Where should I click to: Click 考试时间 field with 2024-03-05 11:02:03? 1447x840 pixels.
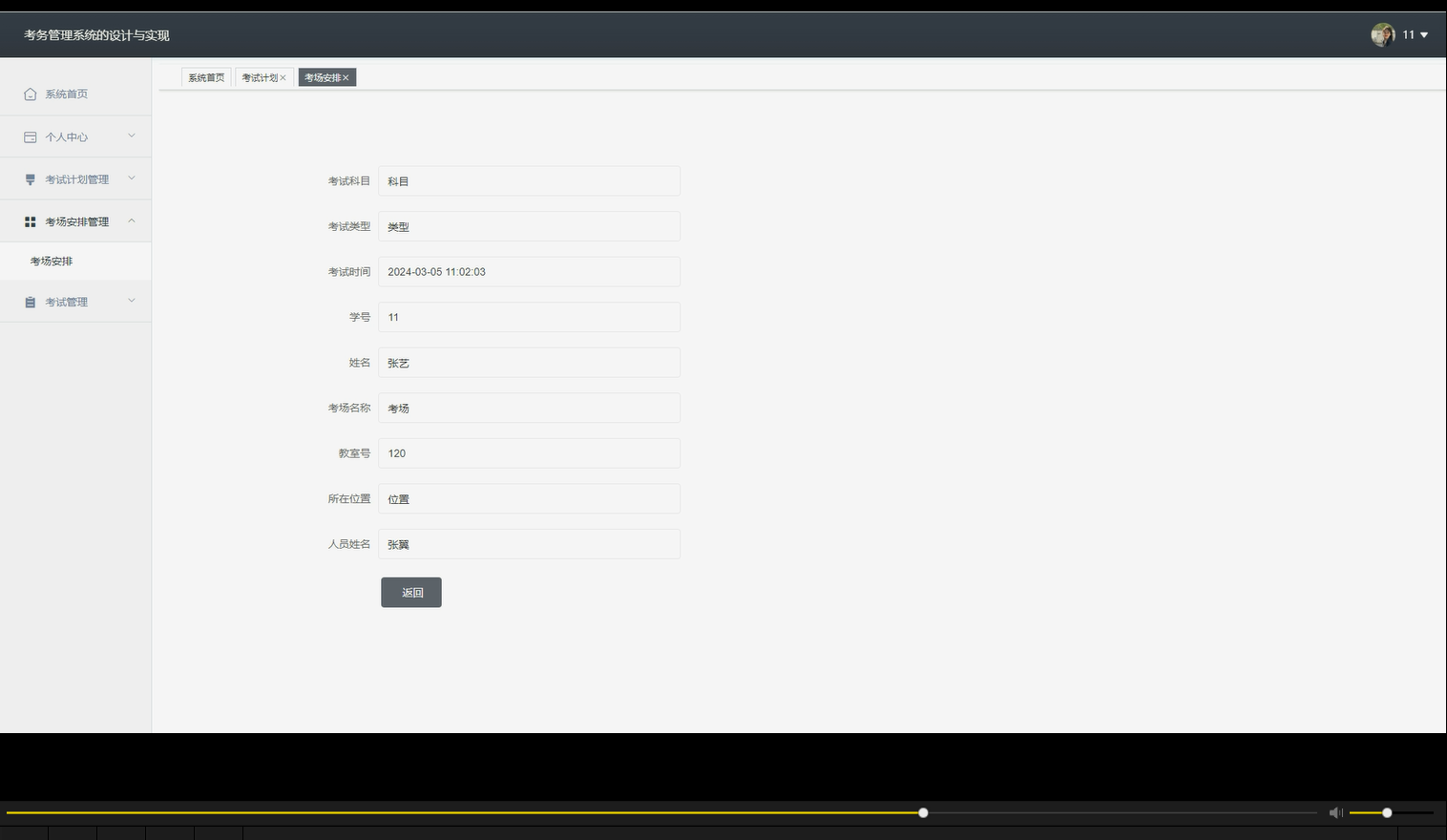(529, 272)
